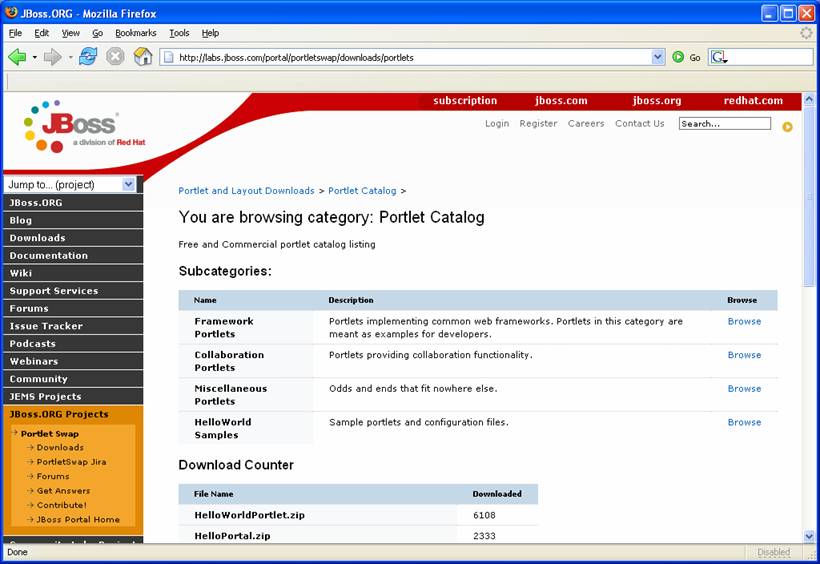Select Portlet Swap in projects tree
The width and height of the screenshot is (820, 564).
(x=50, y=434)
